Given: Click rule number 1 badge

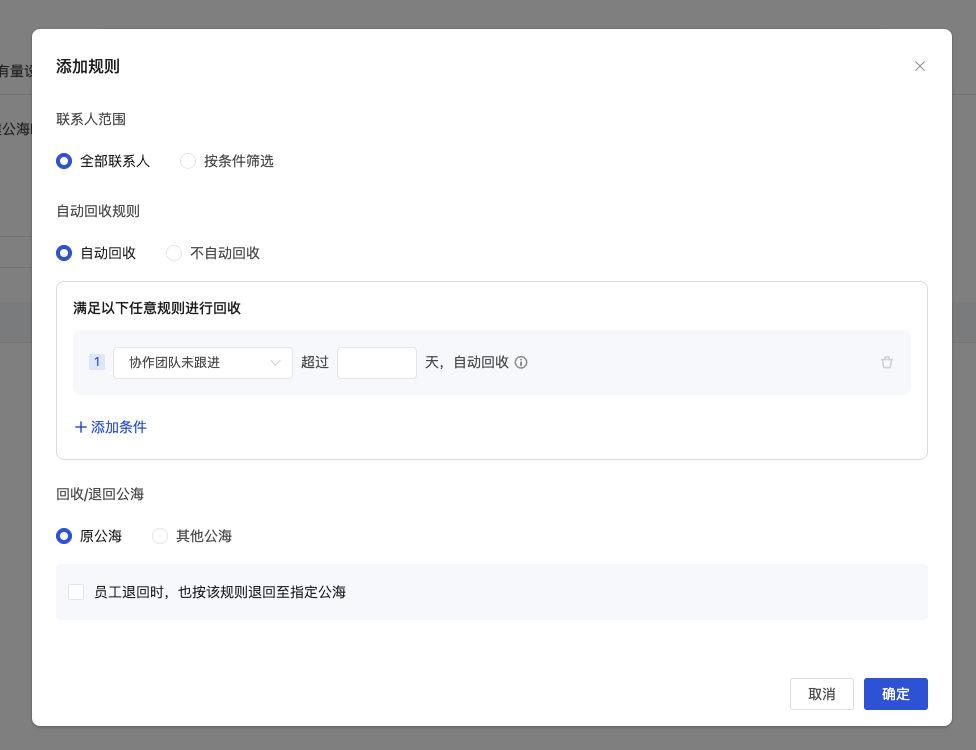Looking at the screenshot, I should coord(97,362).
